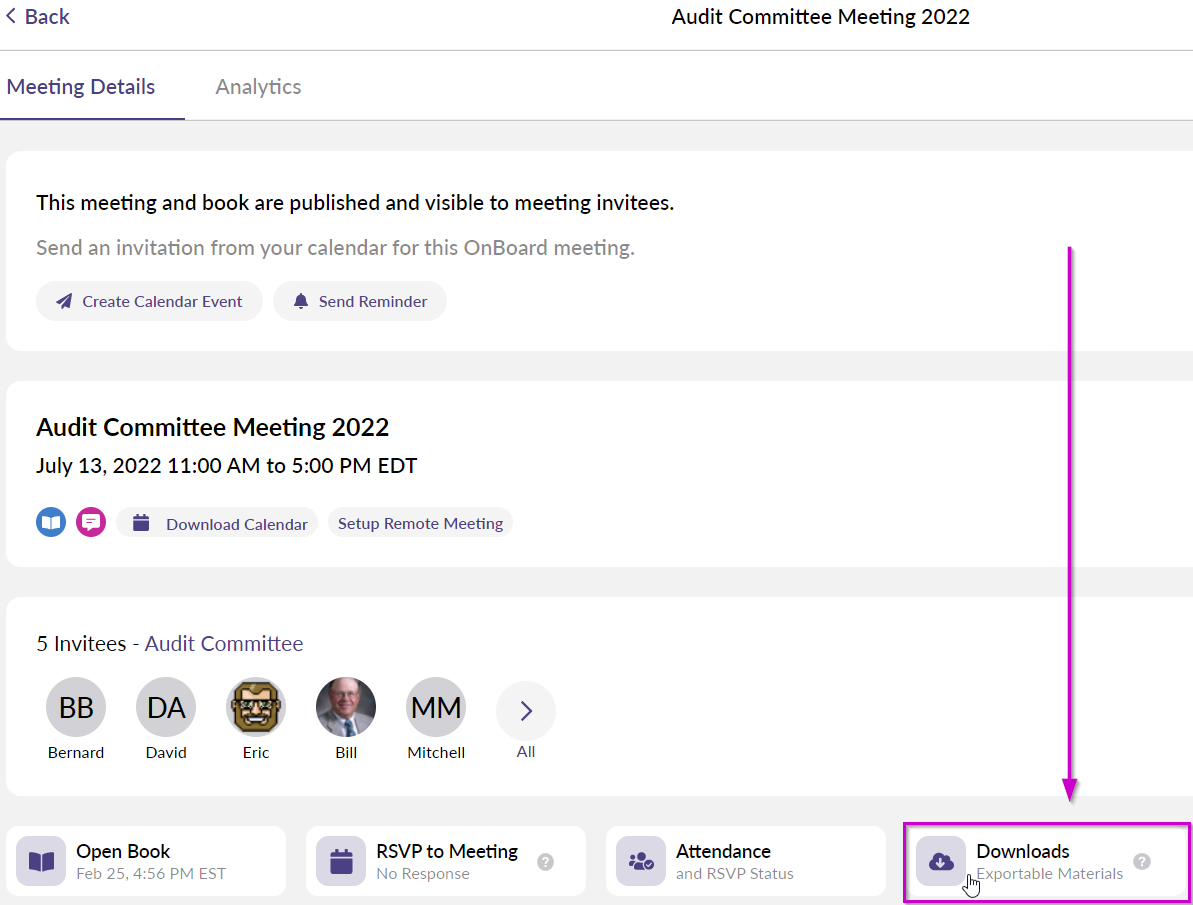Click Eric's avatar picture

click(x=256, y=708)
